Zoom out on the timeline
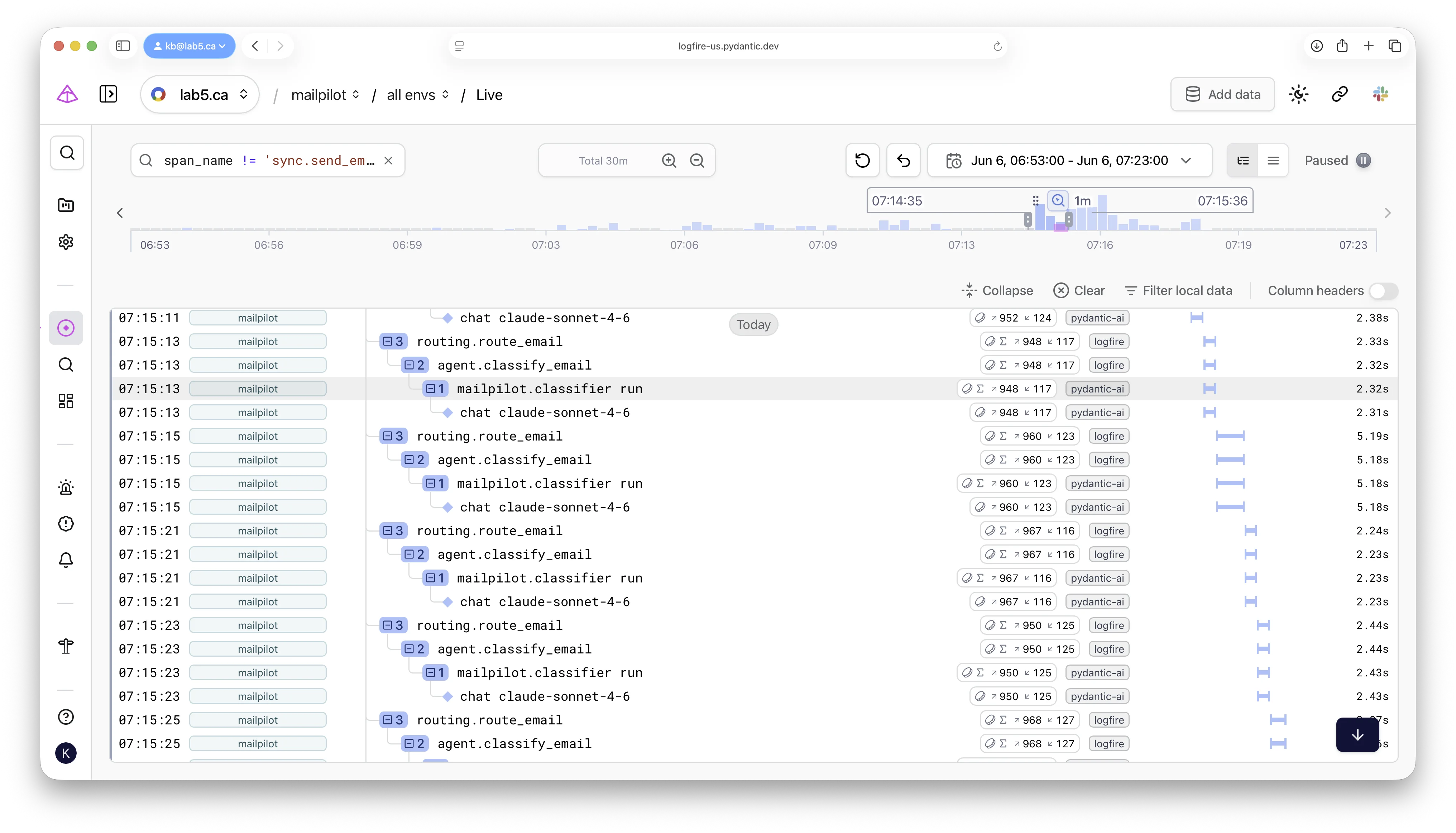This screenshot has height=833, width=1456. (697, 161)
